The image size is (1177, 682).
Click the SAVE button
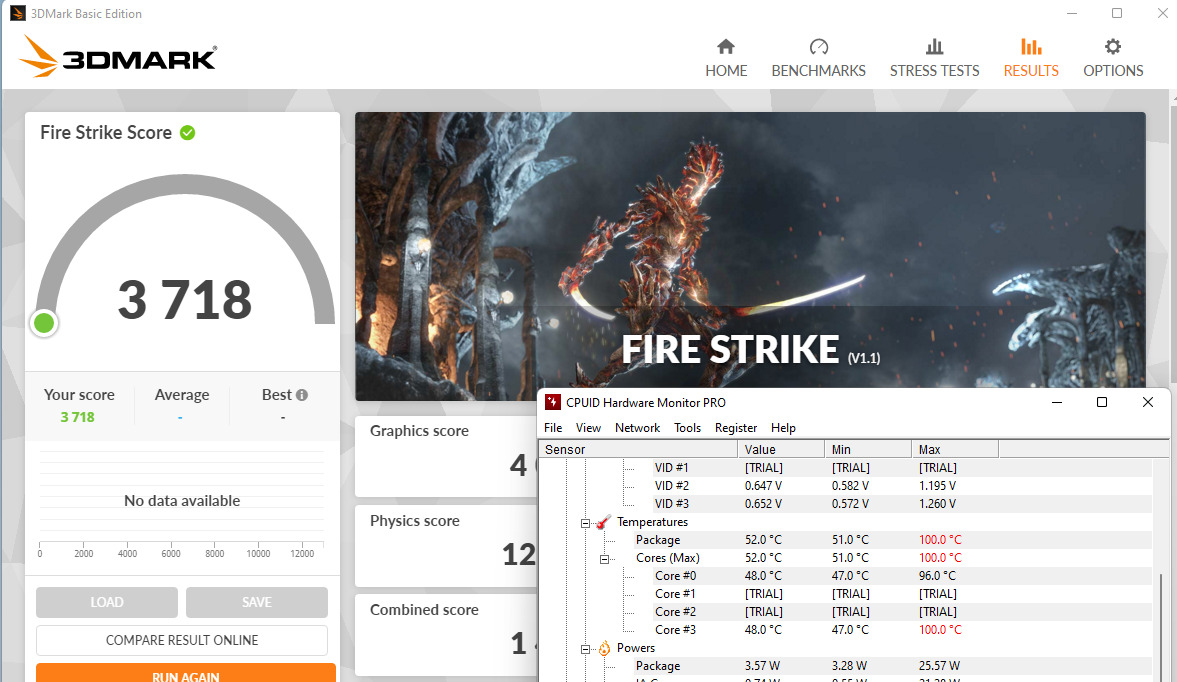[257, 602]
